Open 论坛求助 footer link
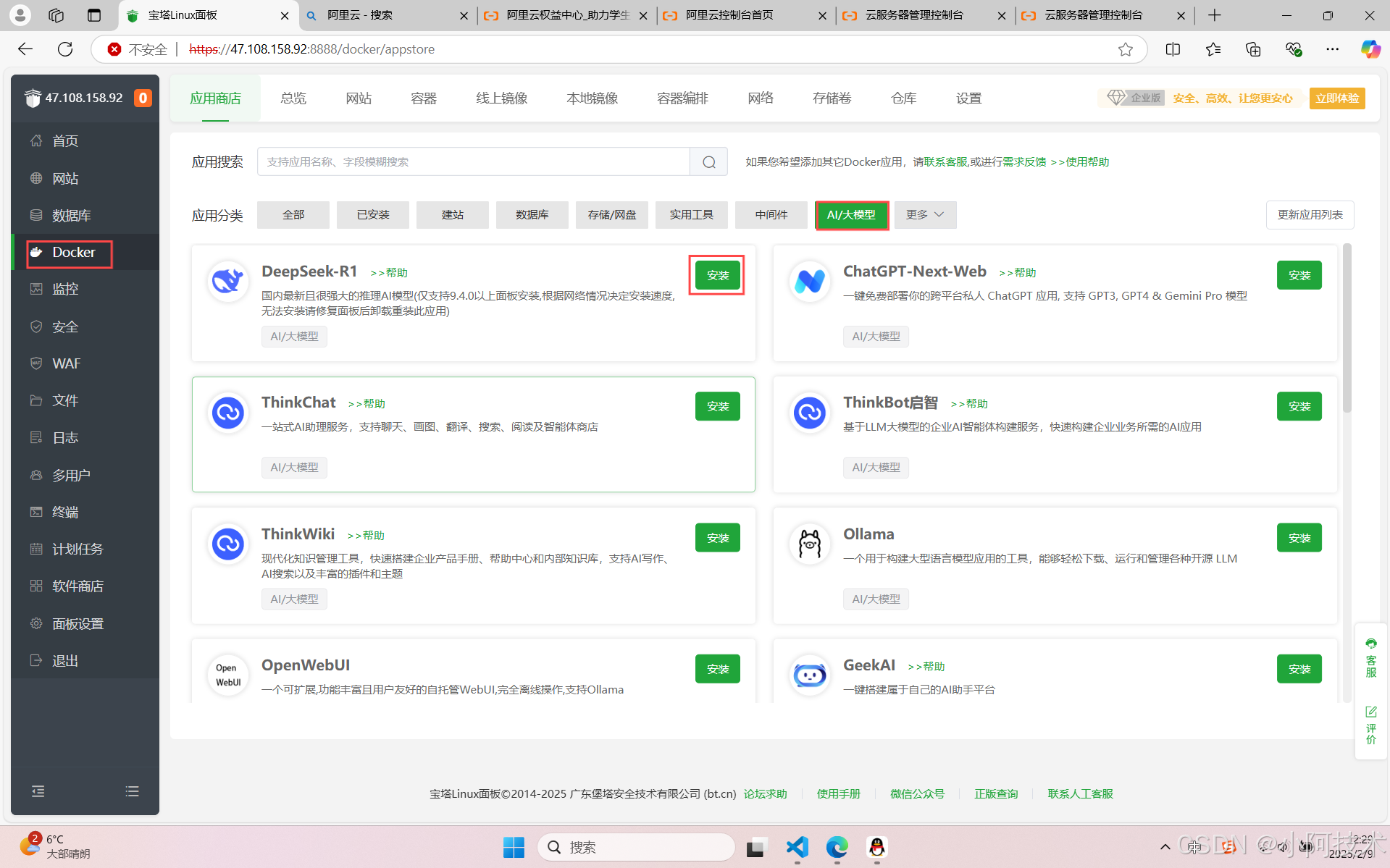This screenshot has width=1390, height=868. pyautogui.click(x=765, y=793)
